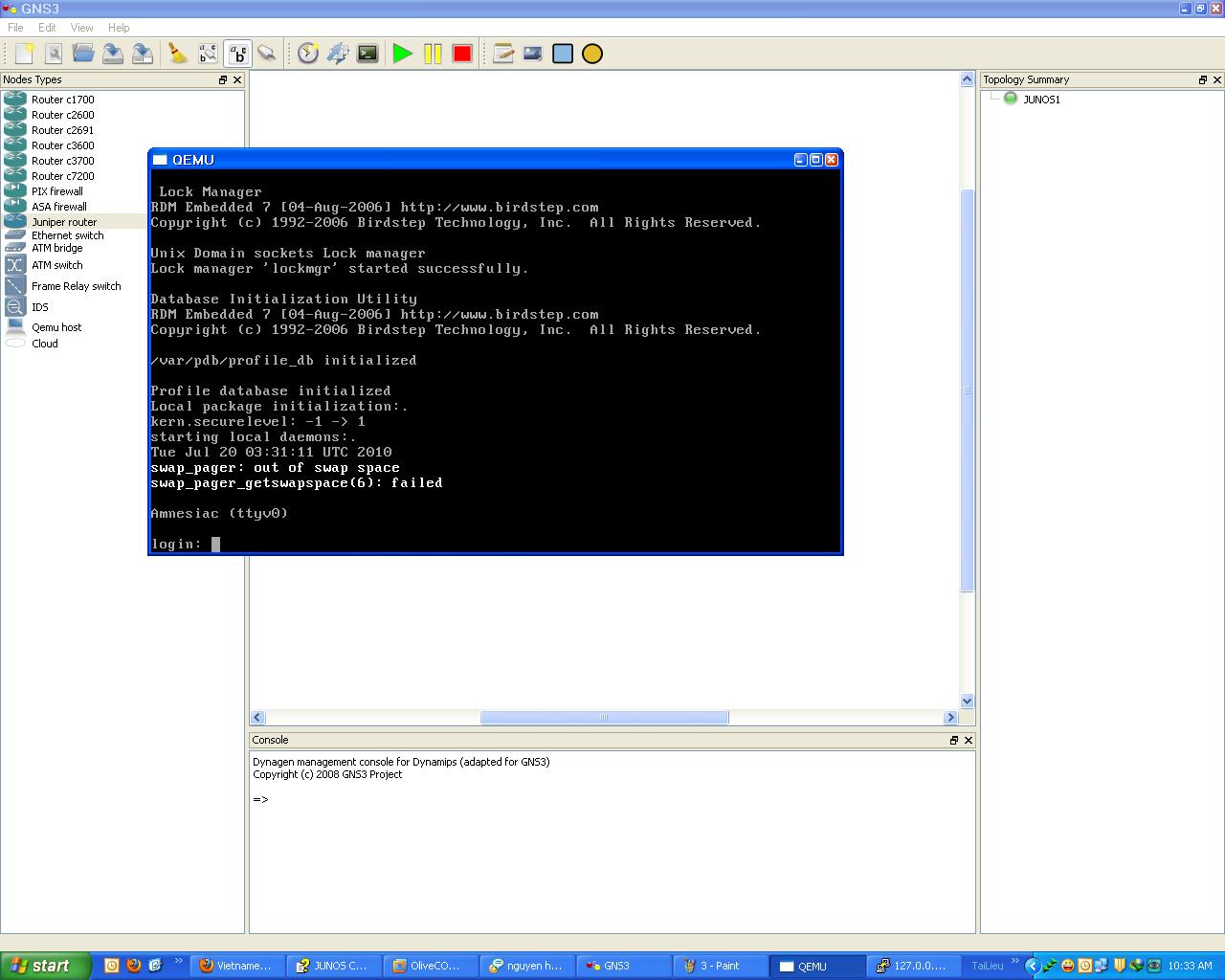Switch to OliveCO... taskbar button
1225x980 pixels.
[x=429, y=966]
